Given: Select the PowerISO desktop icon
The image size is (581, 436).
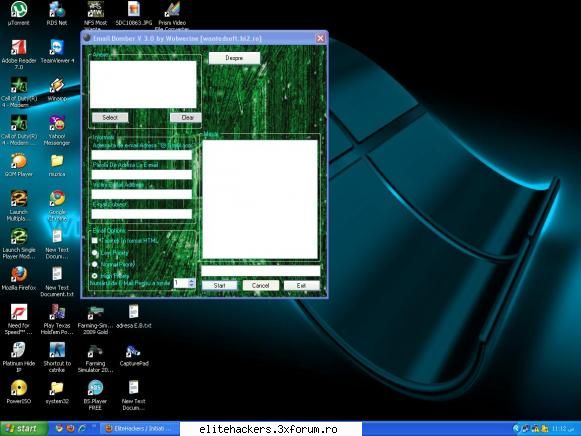Looking at the screenshot, I should pos(19,393).
